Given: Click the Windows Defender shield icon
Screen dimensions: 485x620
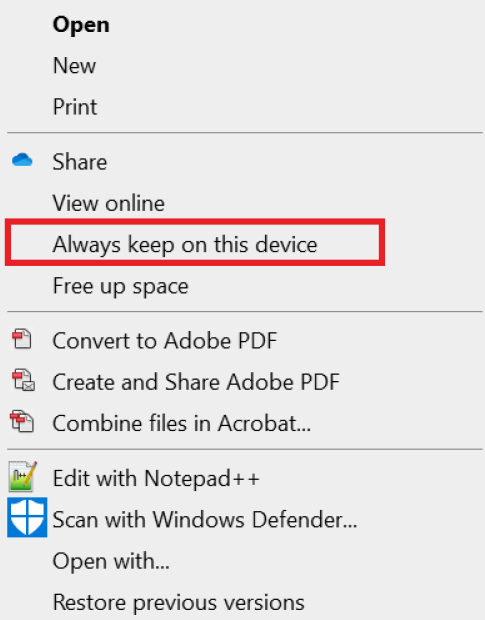Looking at the screenshot, I should click(x=27, y=518).
